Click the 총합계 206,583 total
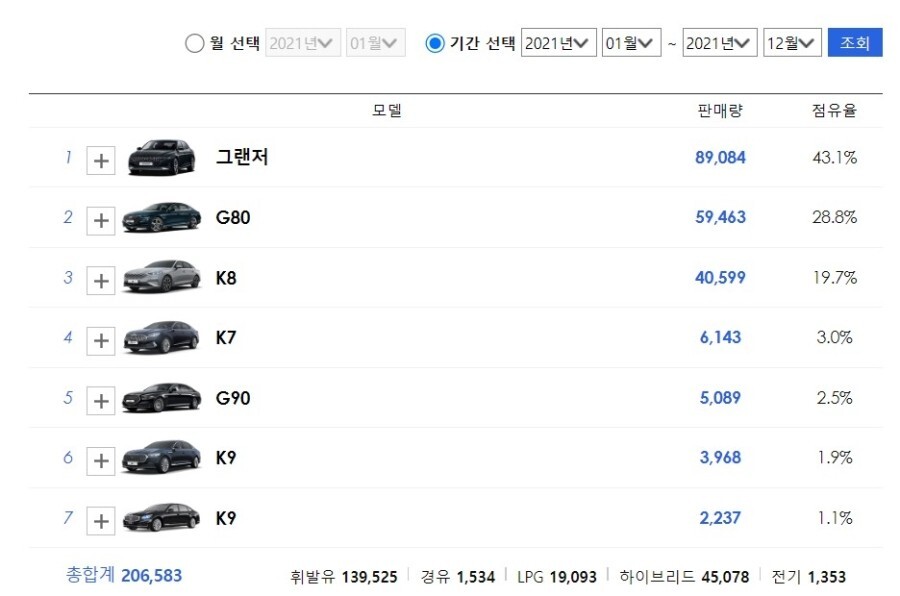This screenshot has width=900, height=596. 124,575
